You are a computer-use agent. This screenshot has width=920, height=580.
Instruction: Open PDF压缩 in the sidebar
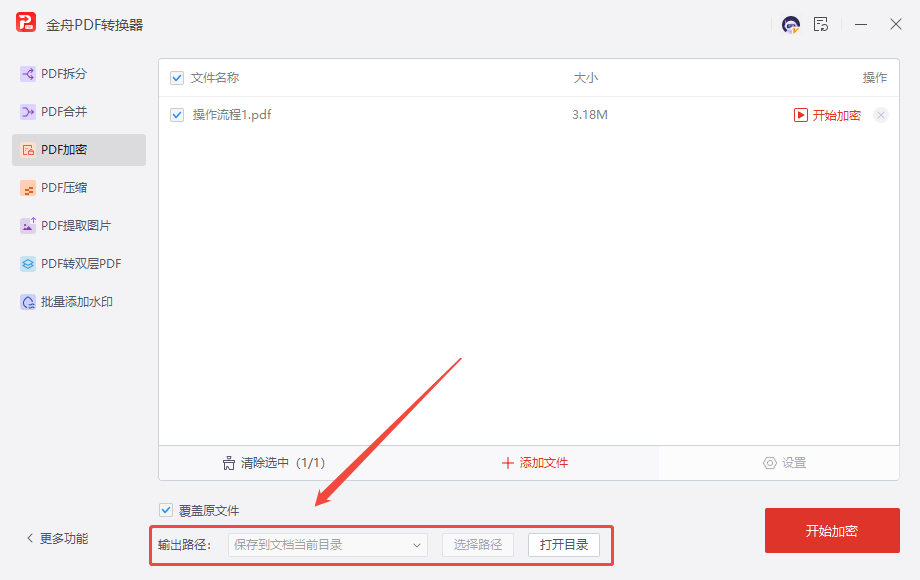[x=79, y=188]
